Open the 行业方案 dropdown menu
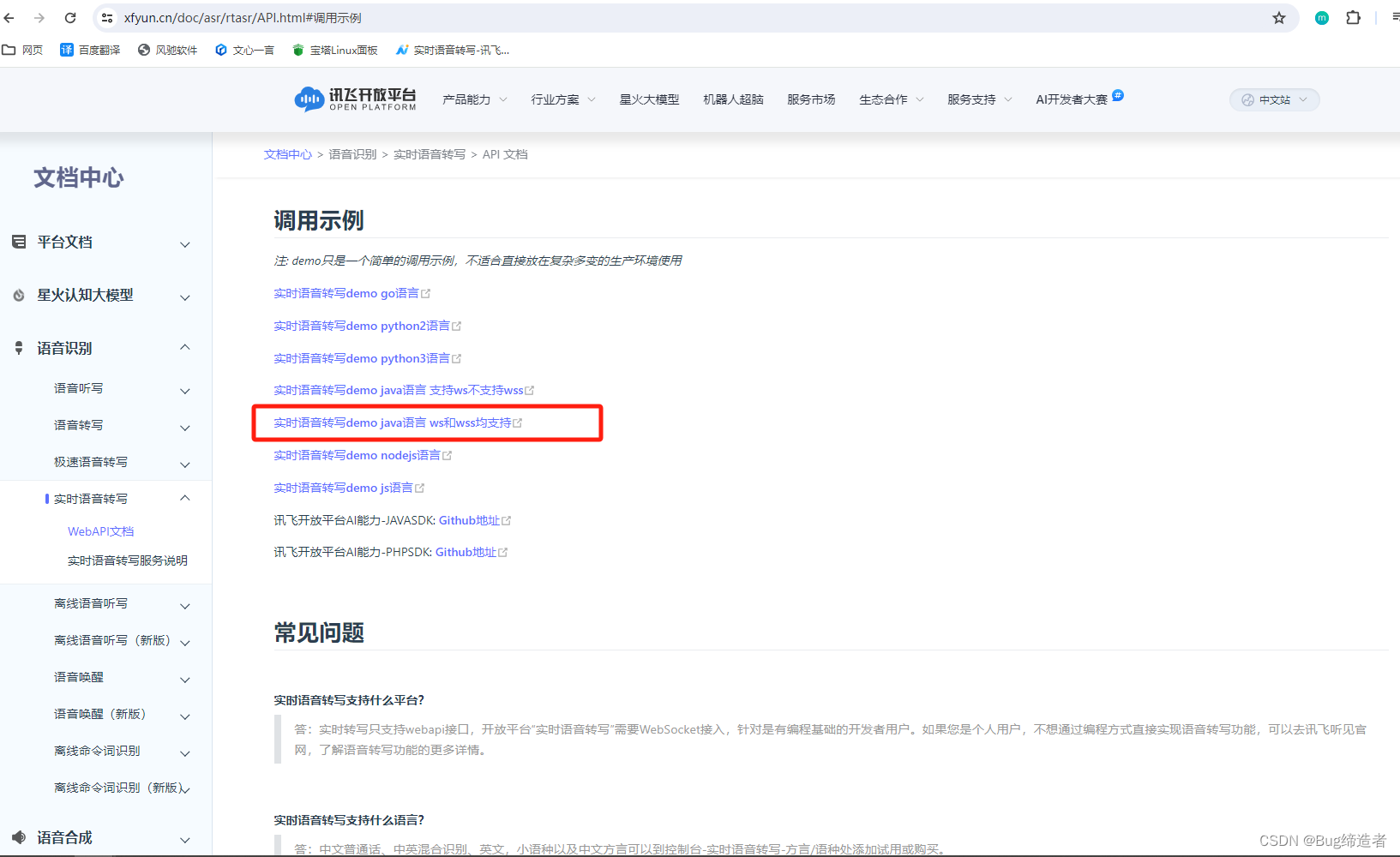The width and height of the screenshot is (1400, 857). click(563, 99)
